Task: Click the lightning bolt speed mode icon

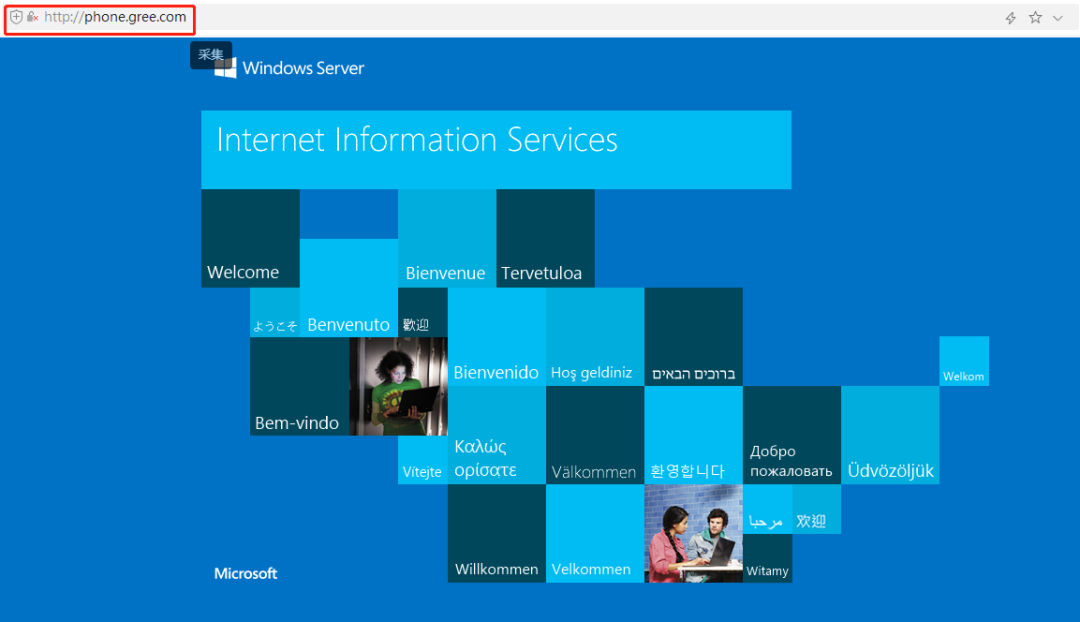Action: click(1010, 18)
